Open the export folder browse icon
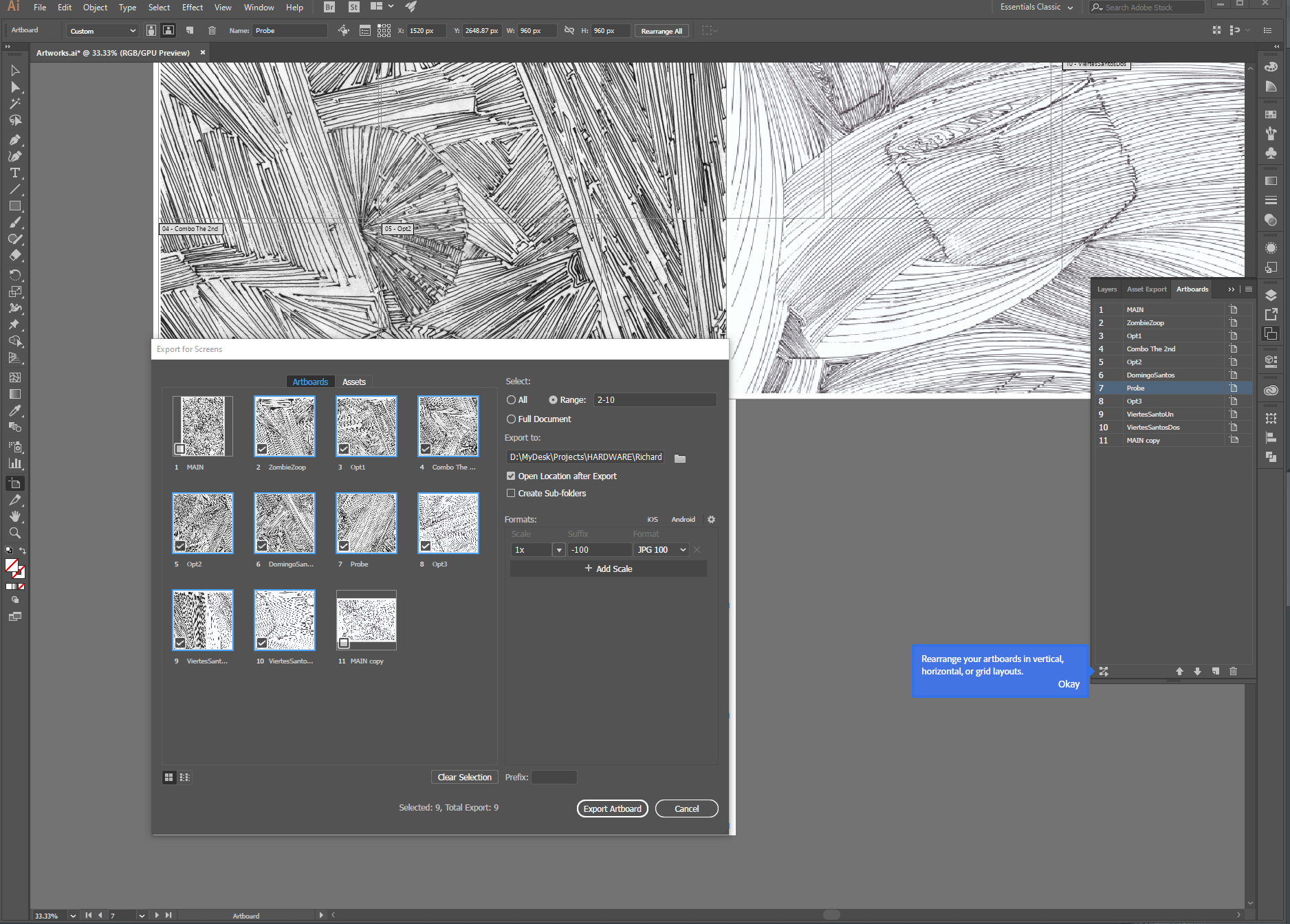 [680, 459]
